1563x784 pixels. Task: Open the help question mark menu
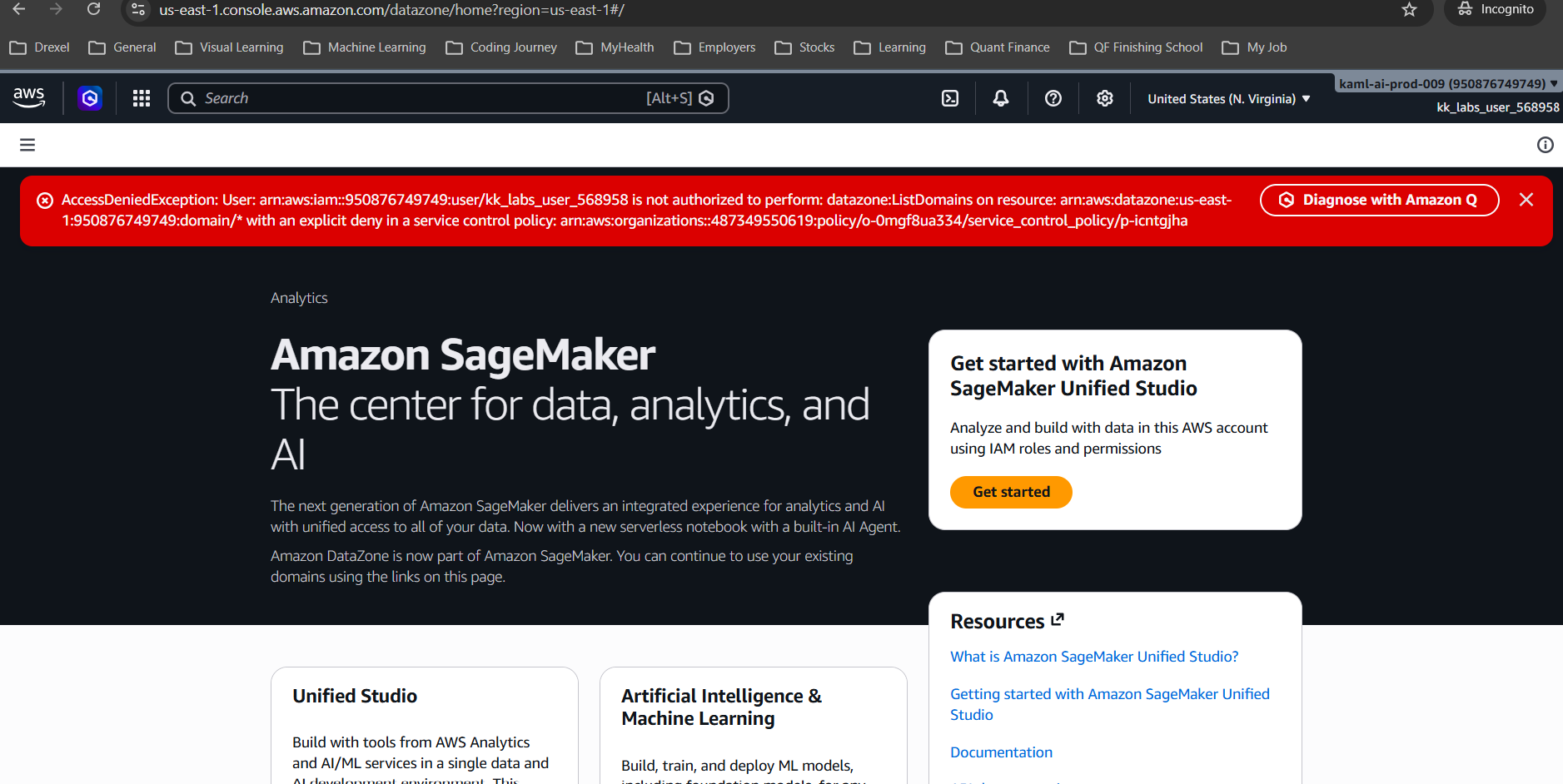tap(1053, 98)
